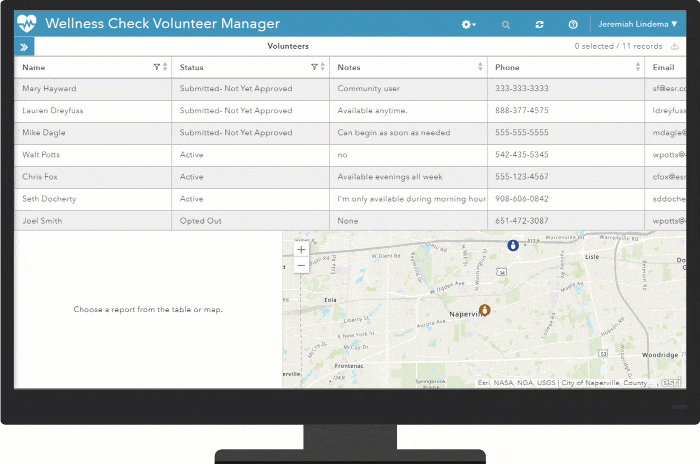Sort by the Name column arrows
The height and width of the screenshot is (464, 700).
165,67
